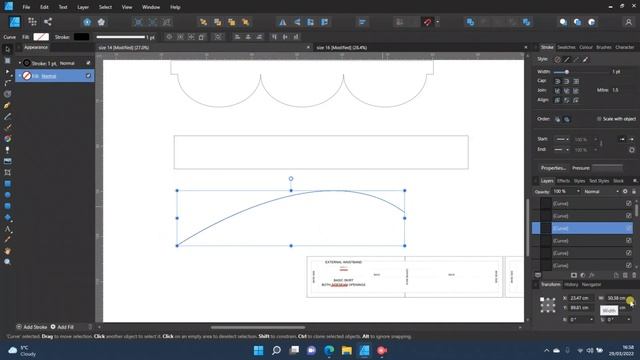Select the Ellipse tool
This screenshot has width=640, height=360.
[7, 195]
